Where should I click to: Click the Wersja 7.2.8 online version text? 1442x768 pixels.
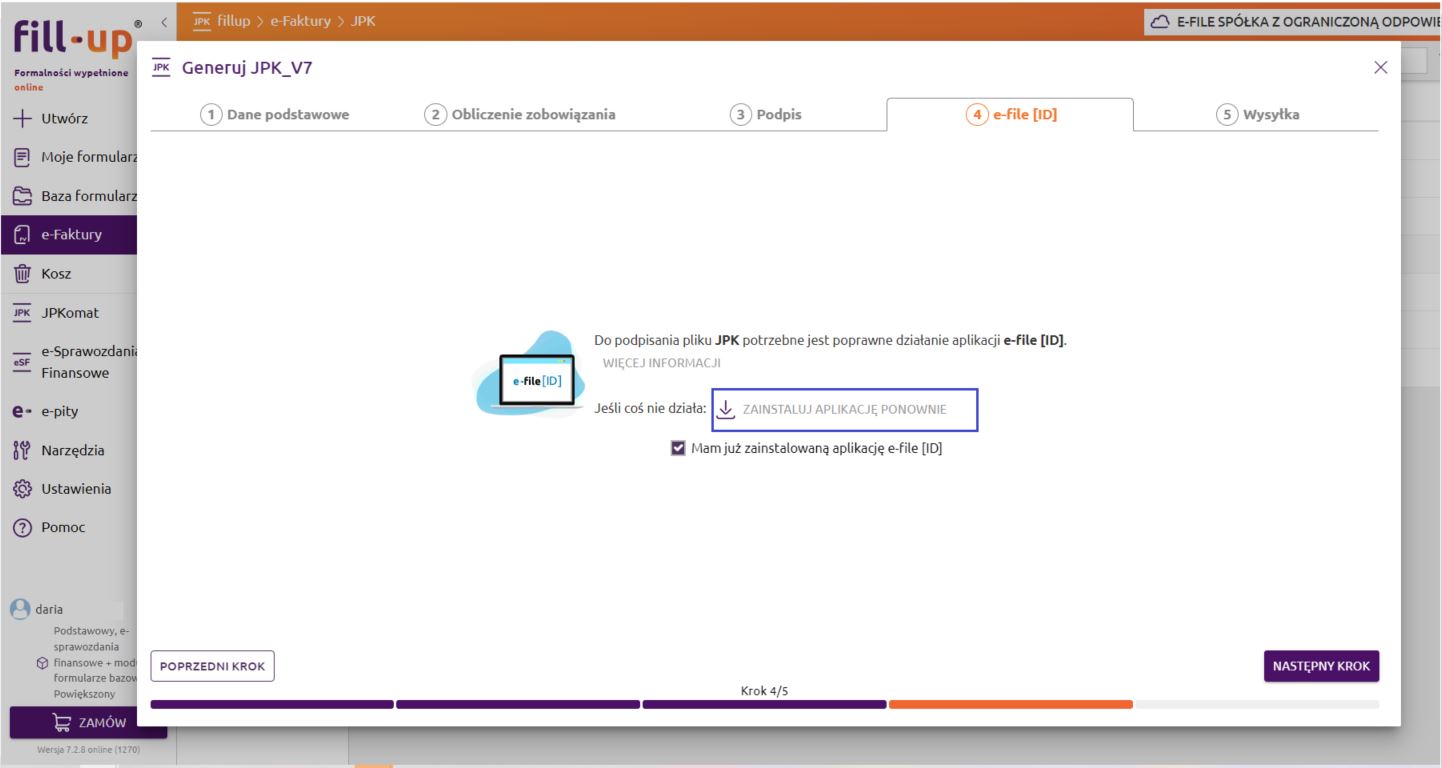tap(89, 749)
